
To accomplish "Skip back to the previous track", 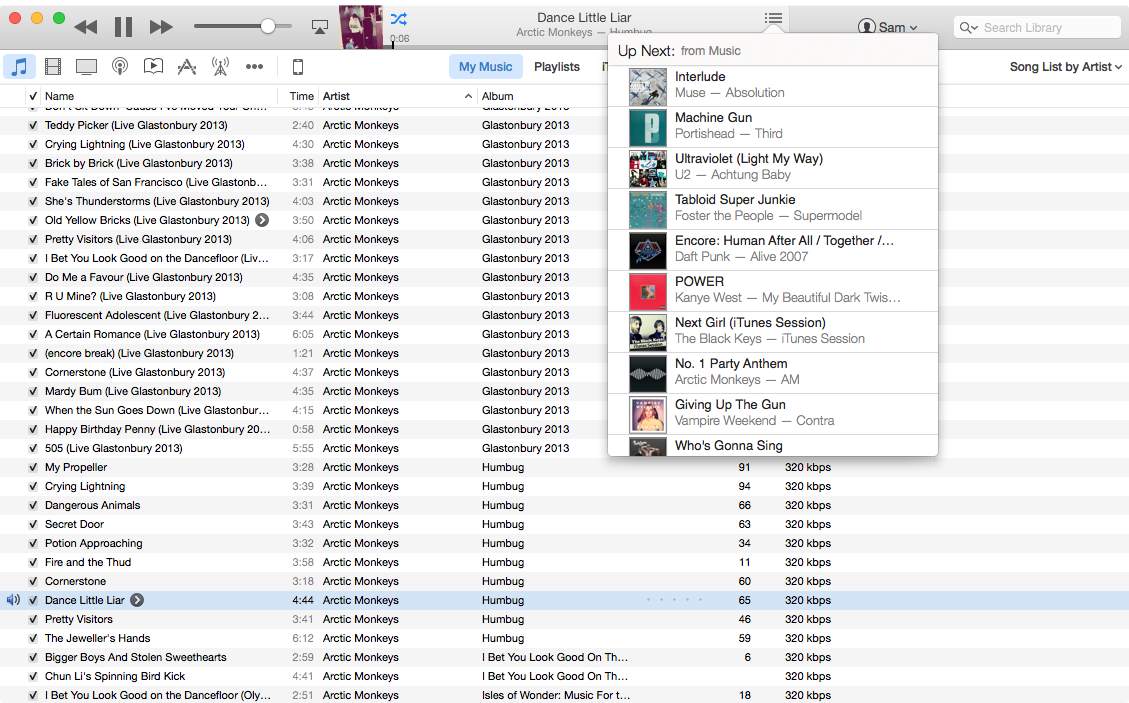I will pos(86,27).
